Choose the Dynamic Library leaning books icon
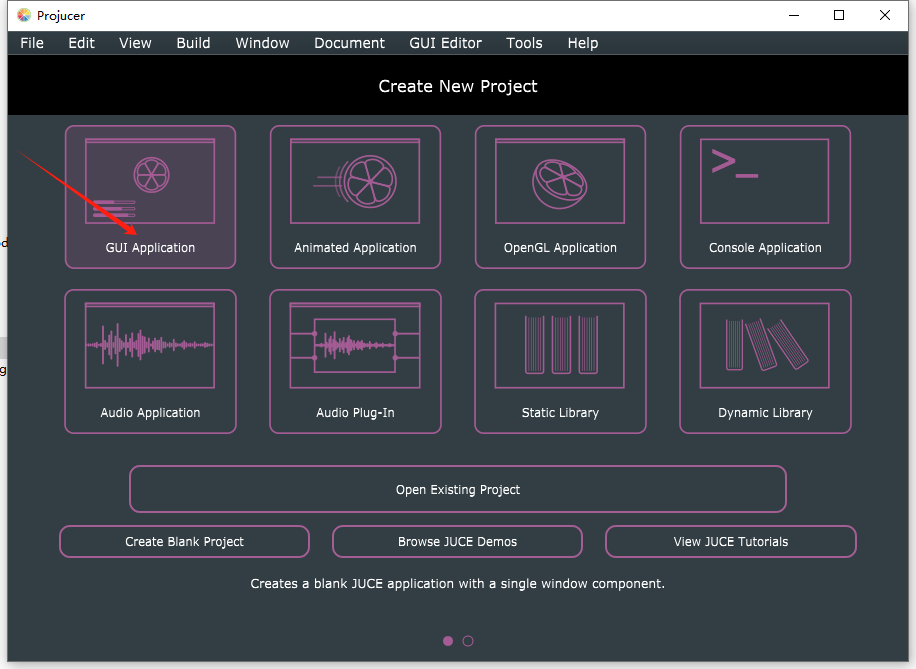The width and height of the screenshot is (916, 669). point(765,345)
